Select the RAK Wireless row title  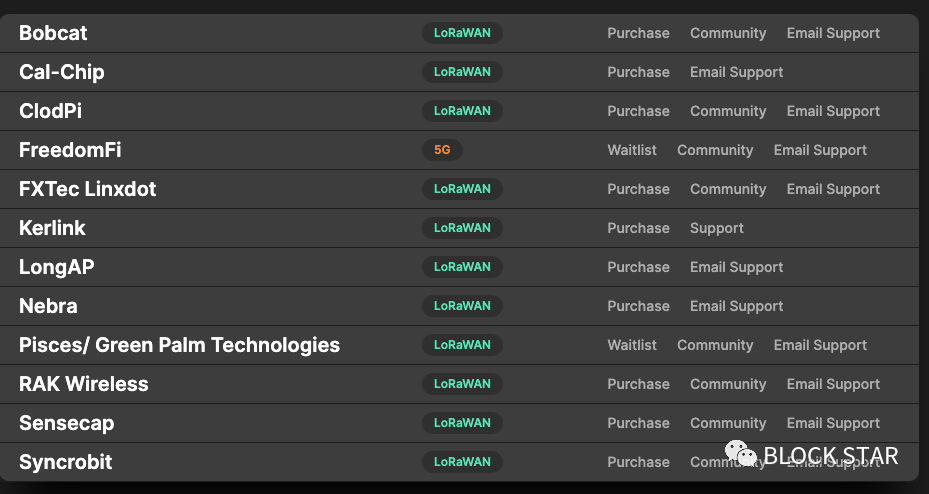(x=84, y=384)
